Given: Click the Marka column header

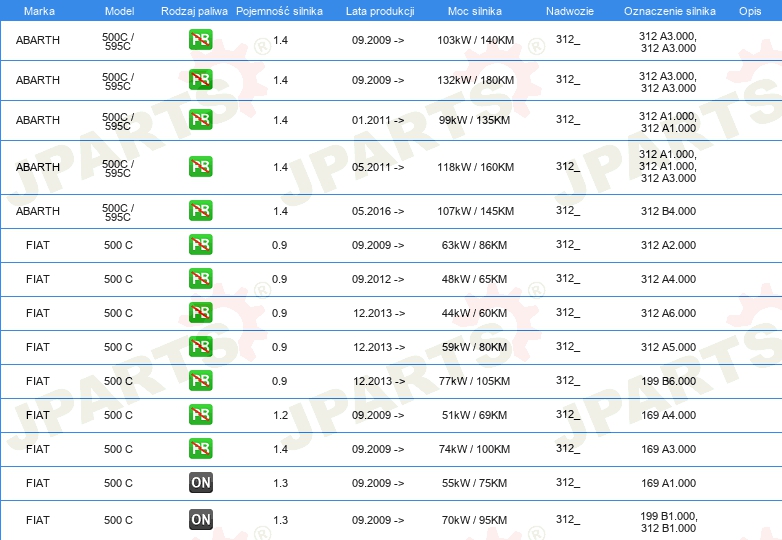Looking at the screenshot, I should click(x=39, y=11).
